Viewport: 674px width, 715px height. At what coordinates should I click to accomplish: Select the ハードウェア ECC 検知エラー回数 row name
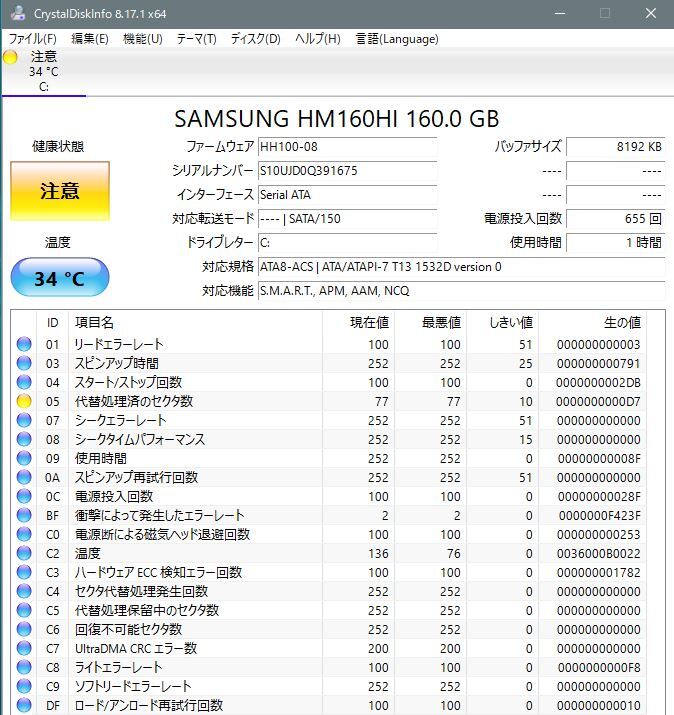pos(158,572)
